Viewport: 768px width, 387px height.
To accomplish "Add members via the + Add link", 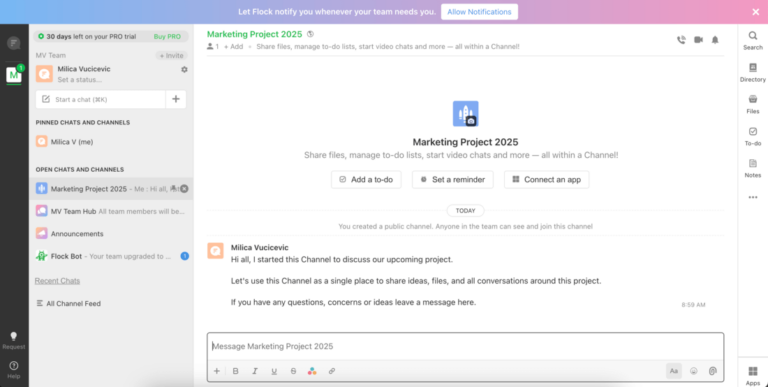I will click(233, 47).
